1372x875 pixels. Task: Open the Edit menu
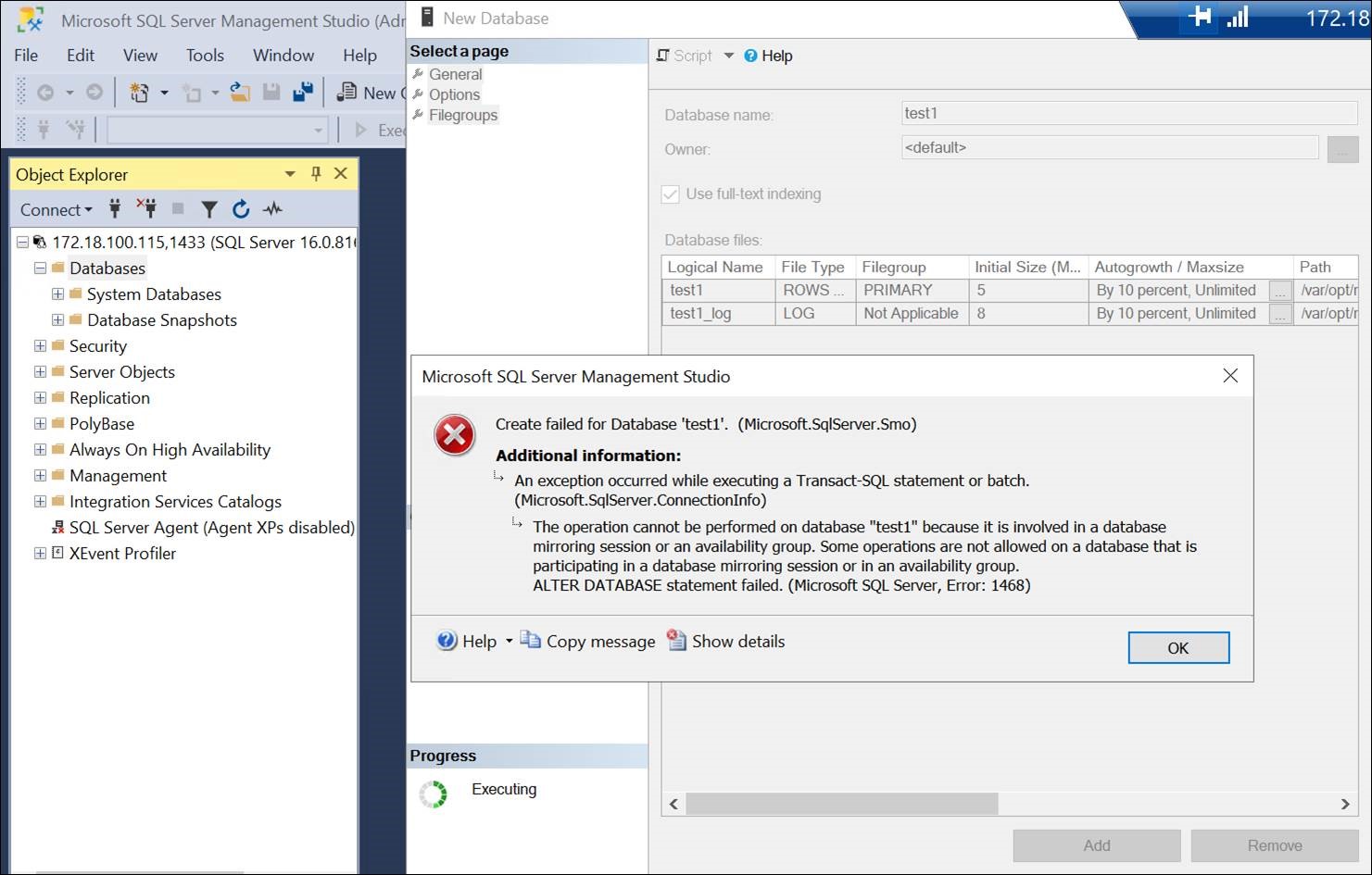[81, 56]
